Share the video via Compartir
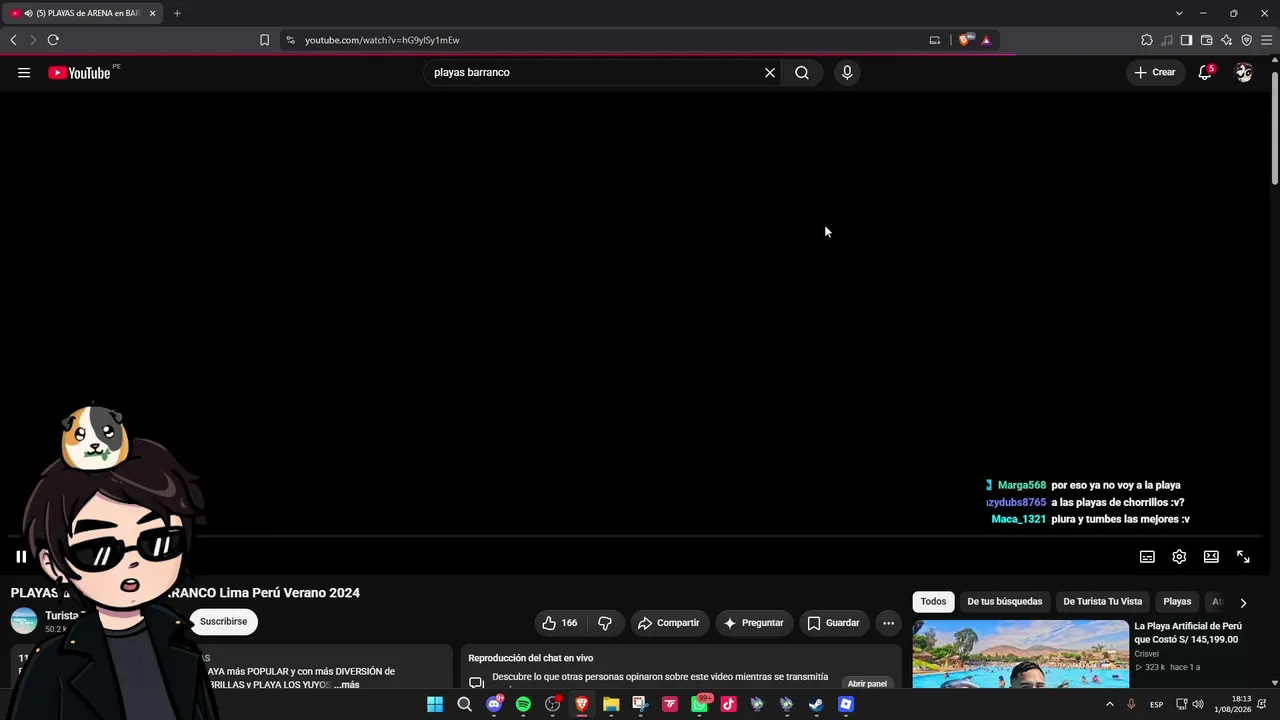 pos(669,623)
